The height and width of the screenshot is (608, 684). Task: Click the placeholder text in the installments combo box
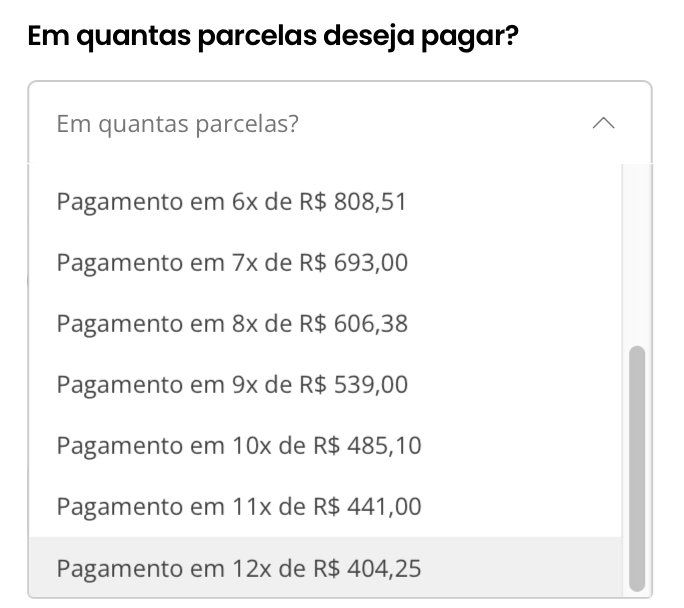178,125
